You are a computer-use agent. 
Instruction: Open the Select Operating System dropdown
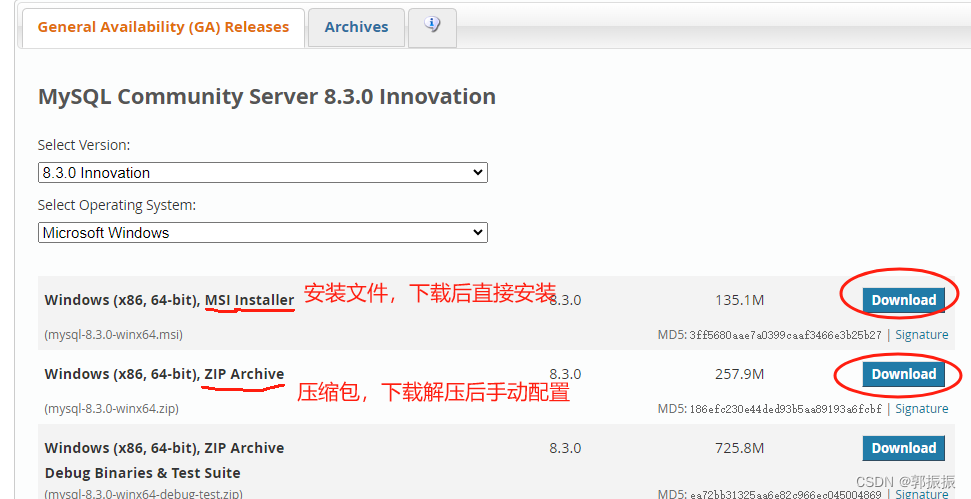(x=263, y=233)
